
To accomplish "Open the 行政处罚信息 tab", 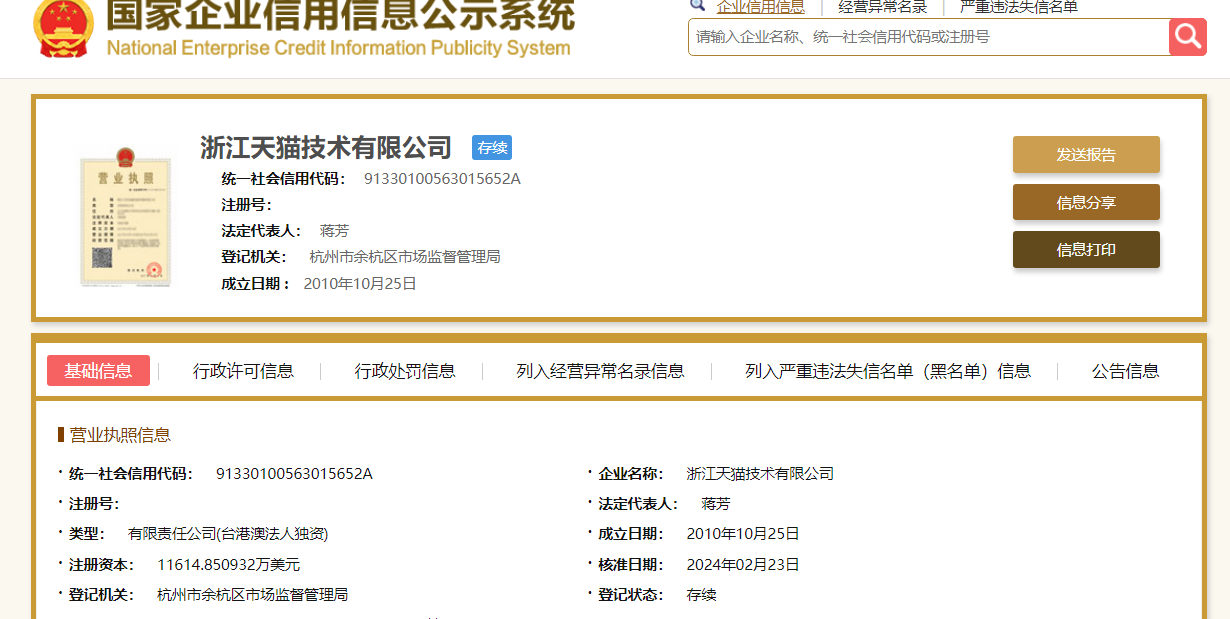I will pyautogui.click(x=405, y=371).
